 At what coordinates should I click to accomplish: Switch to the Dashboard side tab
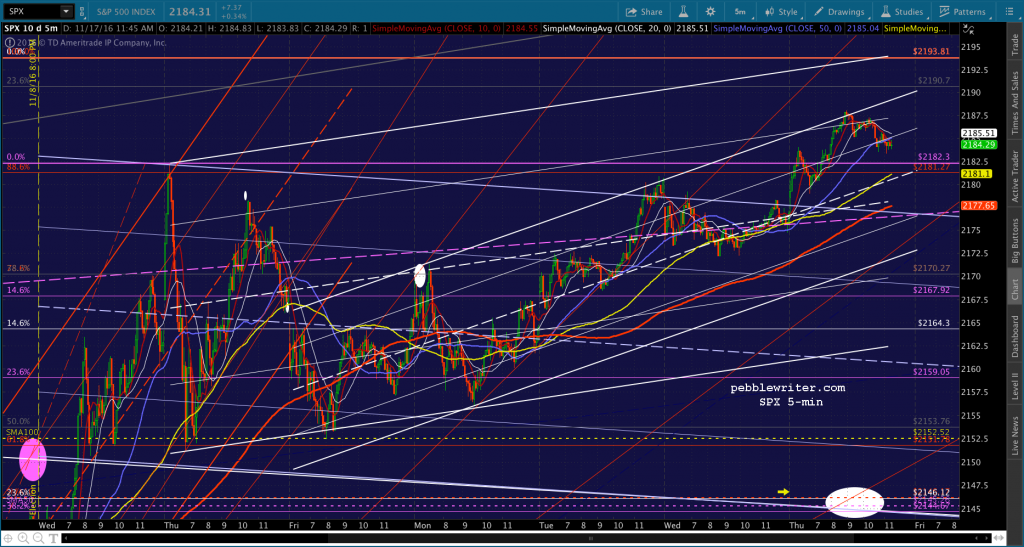(1016, 336)
